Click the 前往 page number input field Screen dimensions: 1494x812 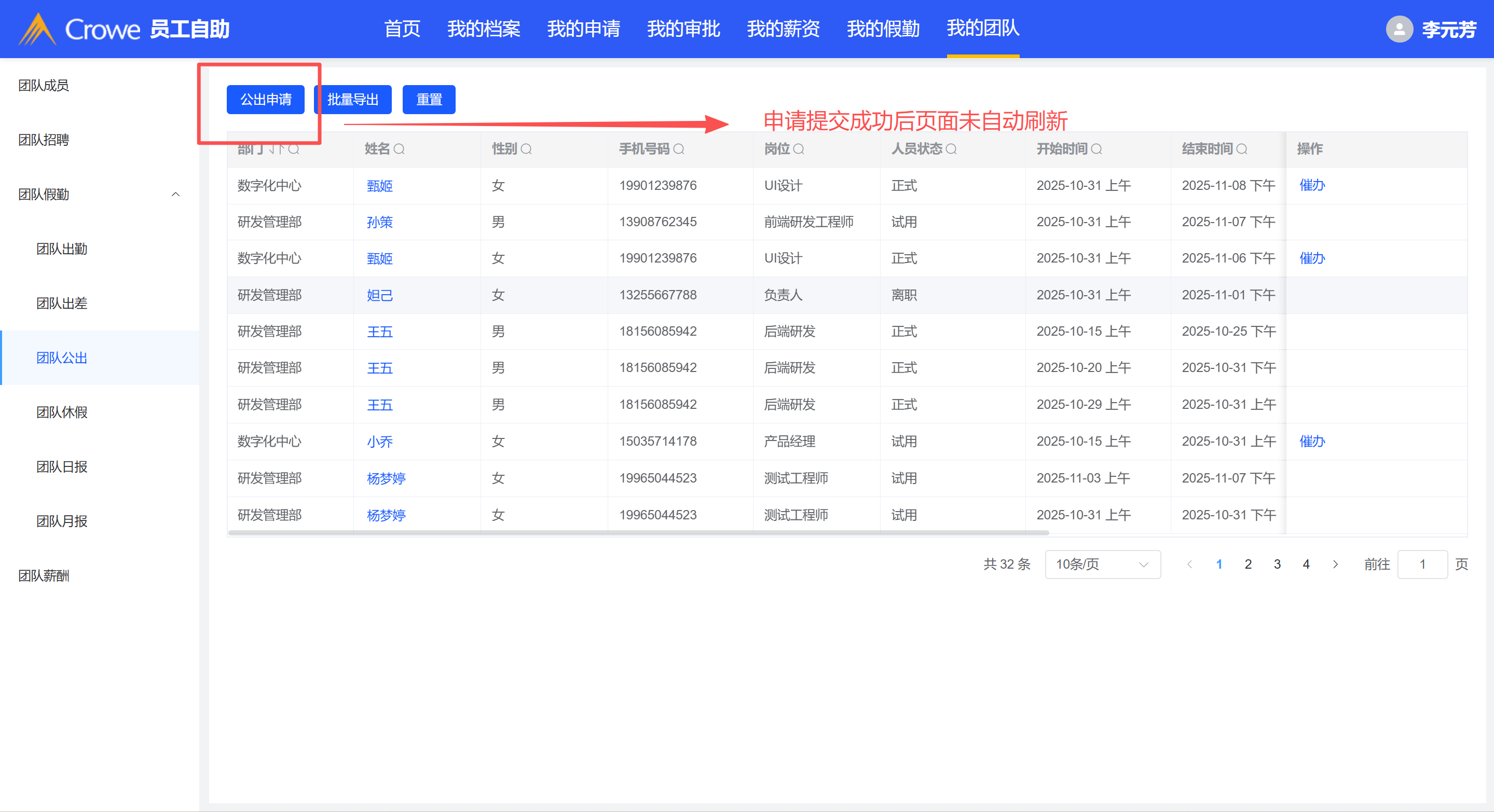[x=1422, y=565]
